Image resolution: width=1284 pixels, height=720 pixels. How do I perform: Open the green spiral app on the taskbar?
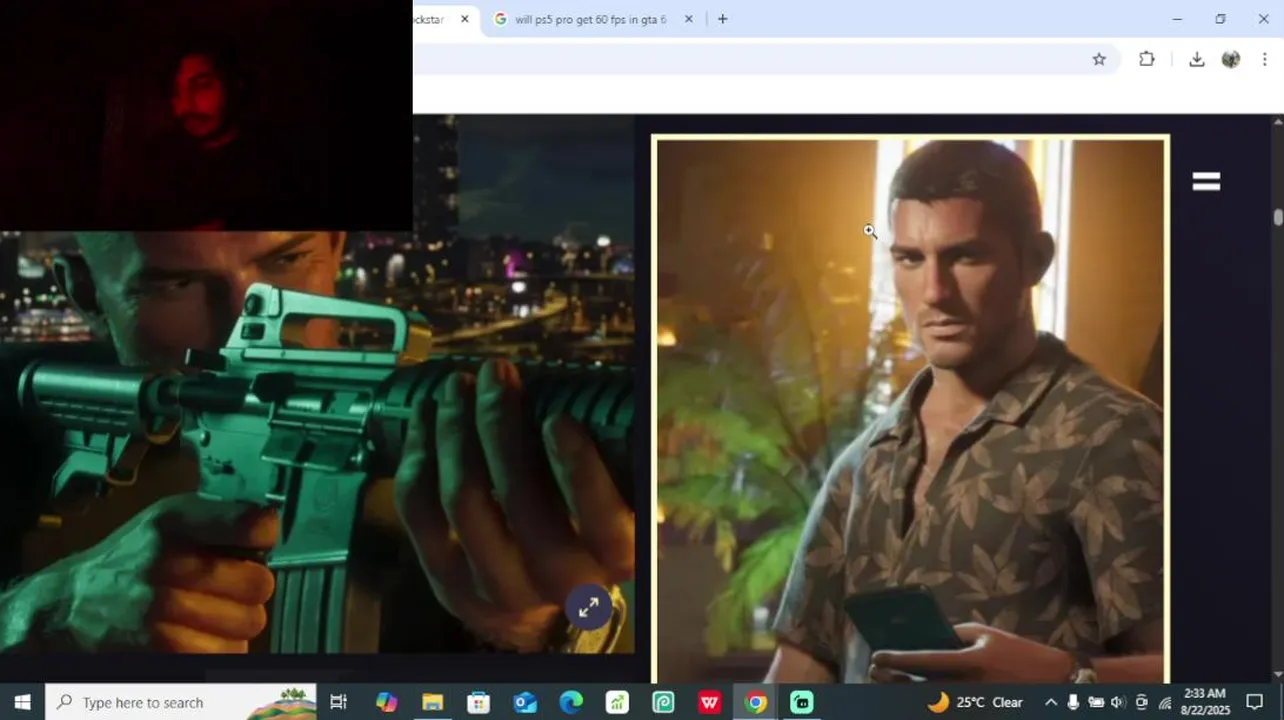tap(663, 702)
